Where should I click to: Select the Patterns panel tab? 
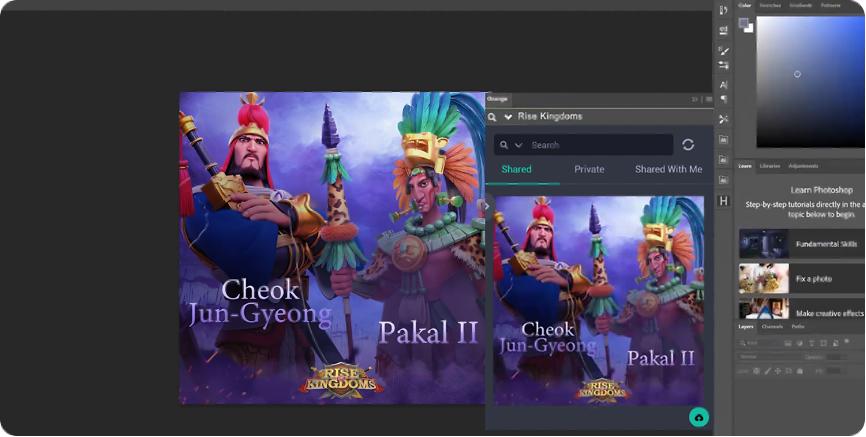pyautogui.click(x=831, y=6)
